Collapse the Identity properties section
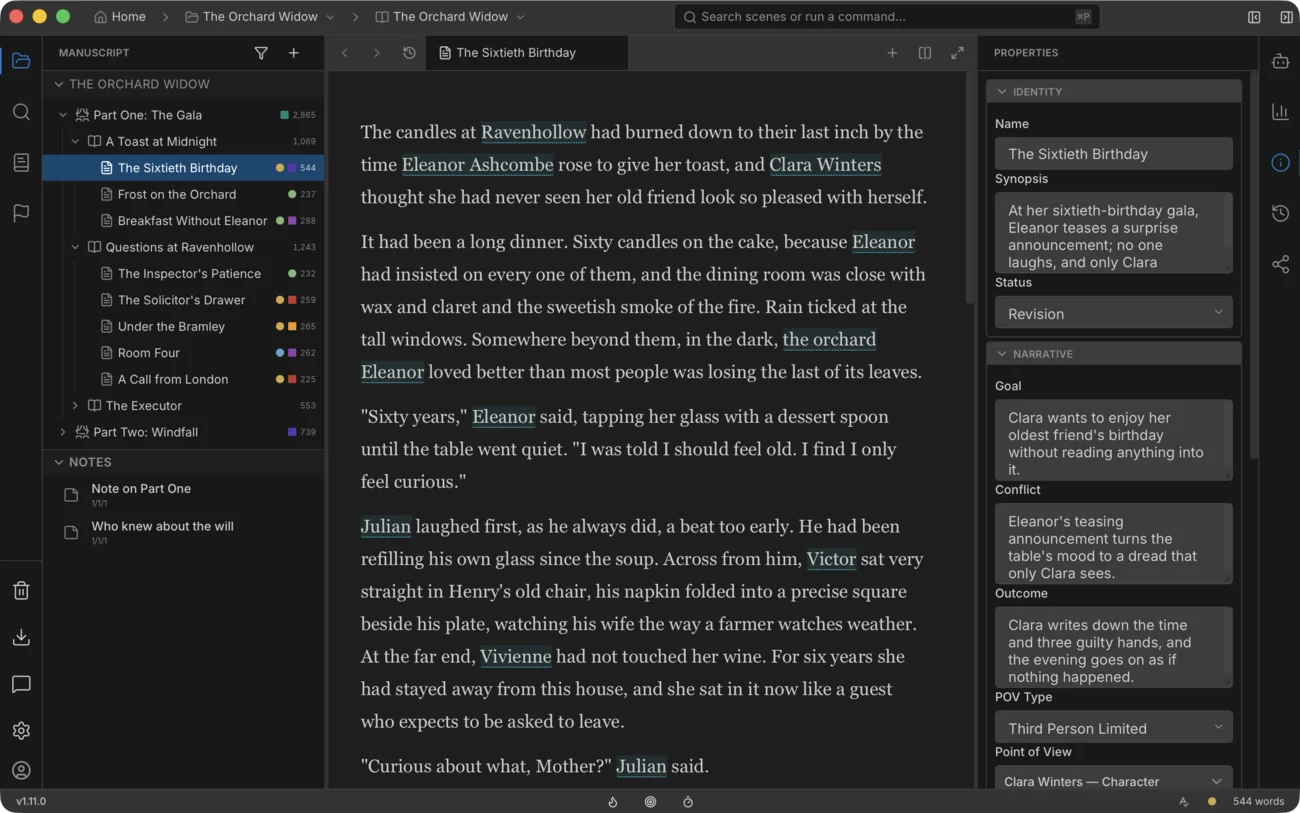The height and width of the screenshot is (813, 1300). [x=1002, y=92]
